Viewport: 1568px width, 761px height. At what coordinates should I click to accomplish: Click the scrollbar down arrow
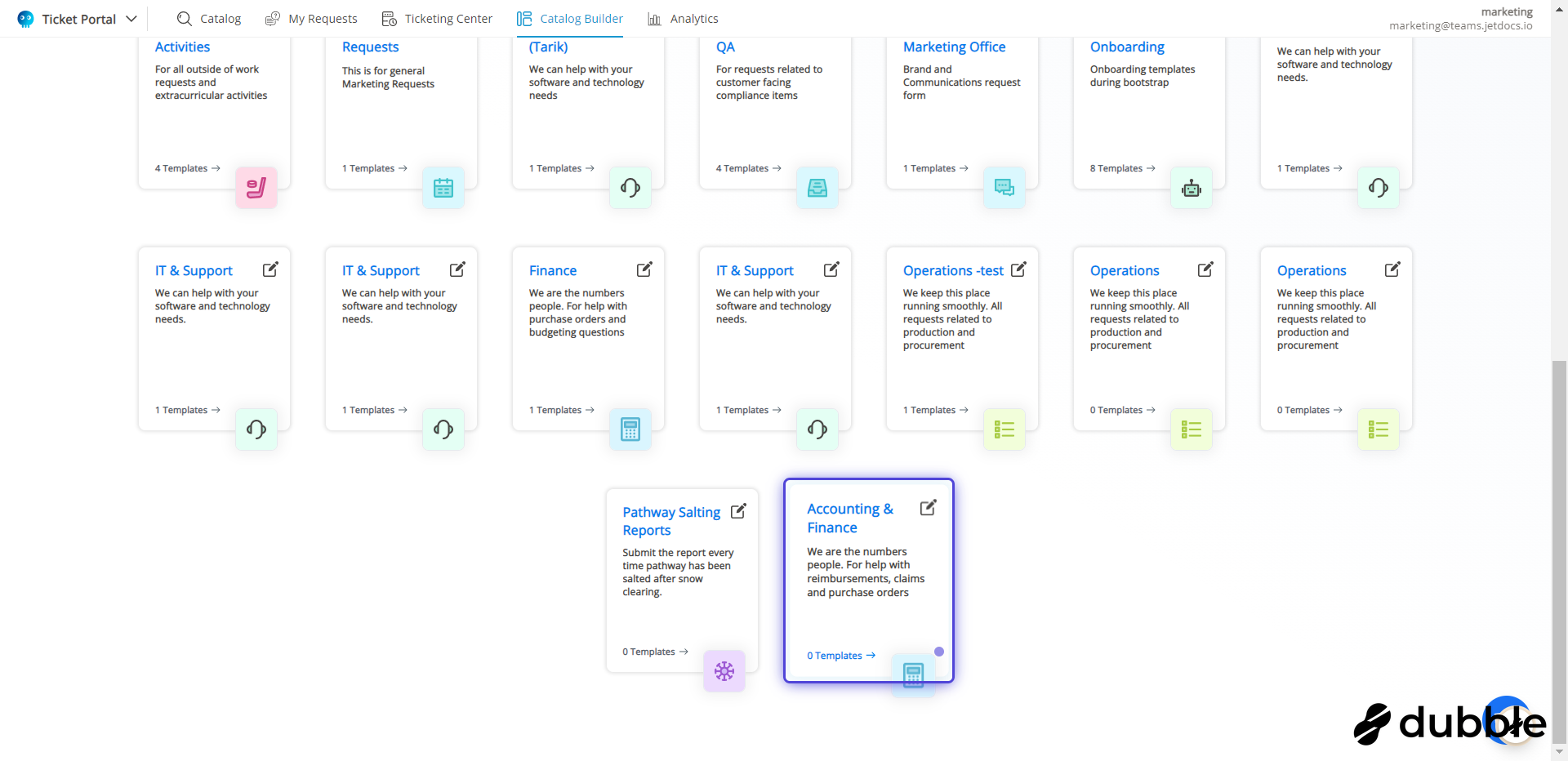point(1560,752)
